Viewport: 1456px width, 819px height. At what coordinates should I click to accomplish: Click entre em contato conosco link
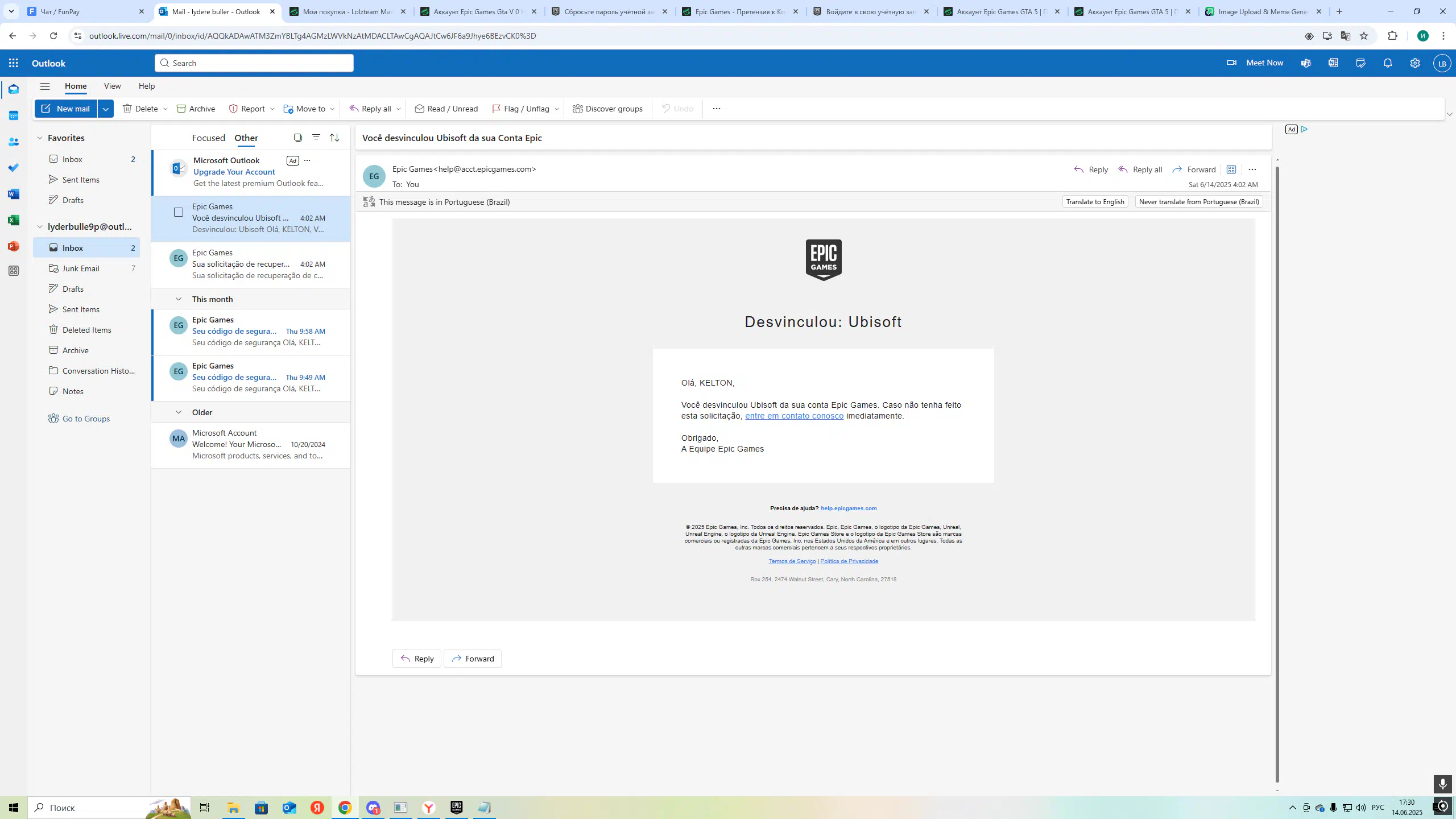coord(794,416)
